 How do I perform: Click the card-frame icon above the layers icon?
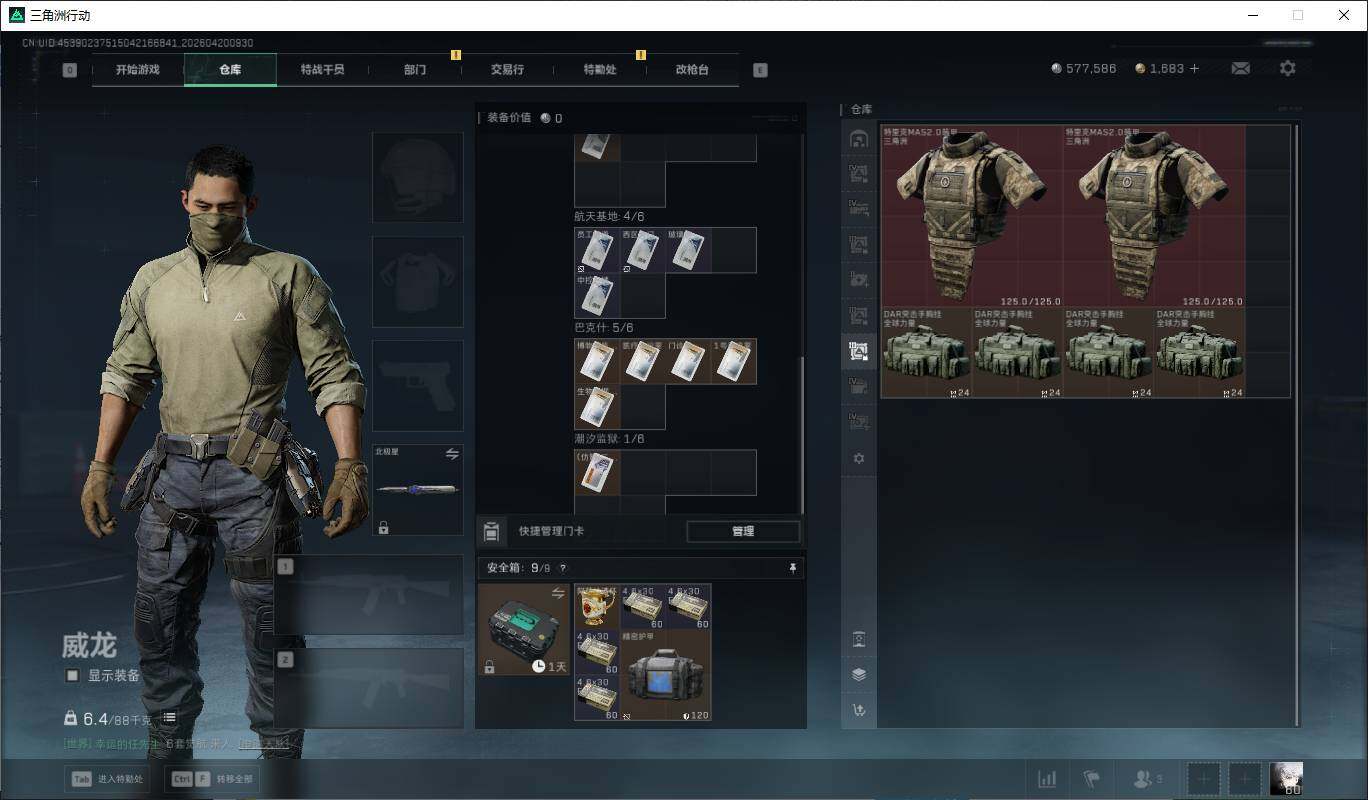(858, 639)
